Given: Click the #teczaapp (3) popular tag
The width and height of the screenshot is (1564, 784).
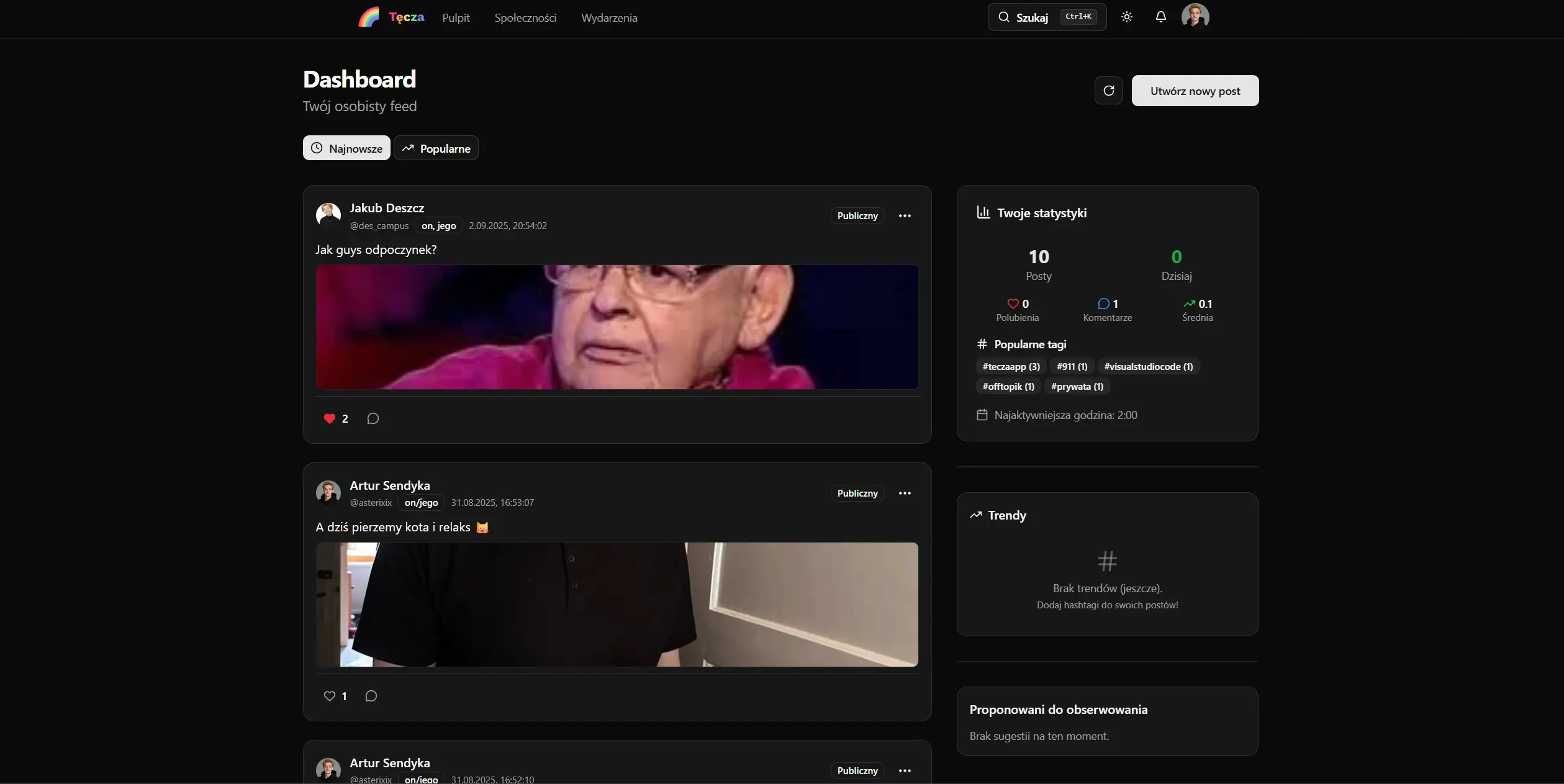Looking at the screenshot, I should [x=1011, y=367].
